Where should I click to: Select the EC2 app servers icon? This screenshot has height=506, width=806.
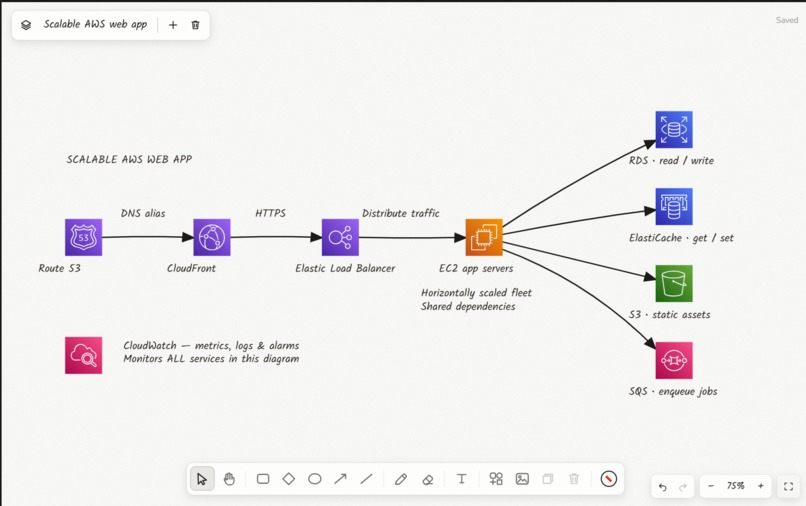coord(484,237)
